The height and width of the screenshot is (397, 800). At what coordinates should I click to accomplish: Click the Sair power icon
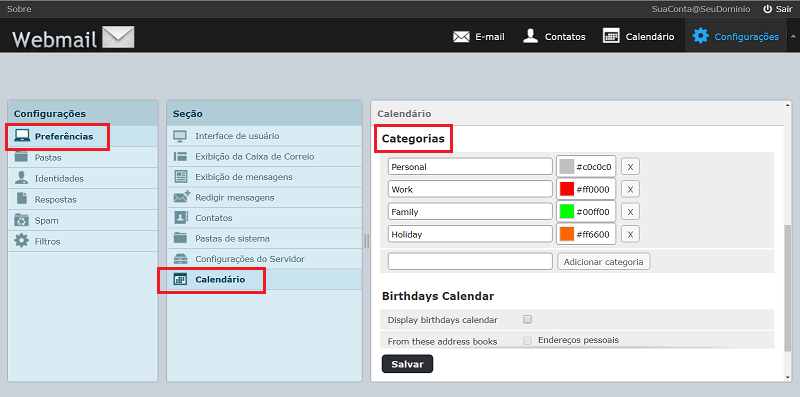pos(767,9)
